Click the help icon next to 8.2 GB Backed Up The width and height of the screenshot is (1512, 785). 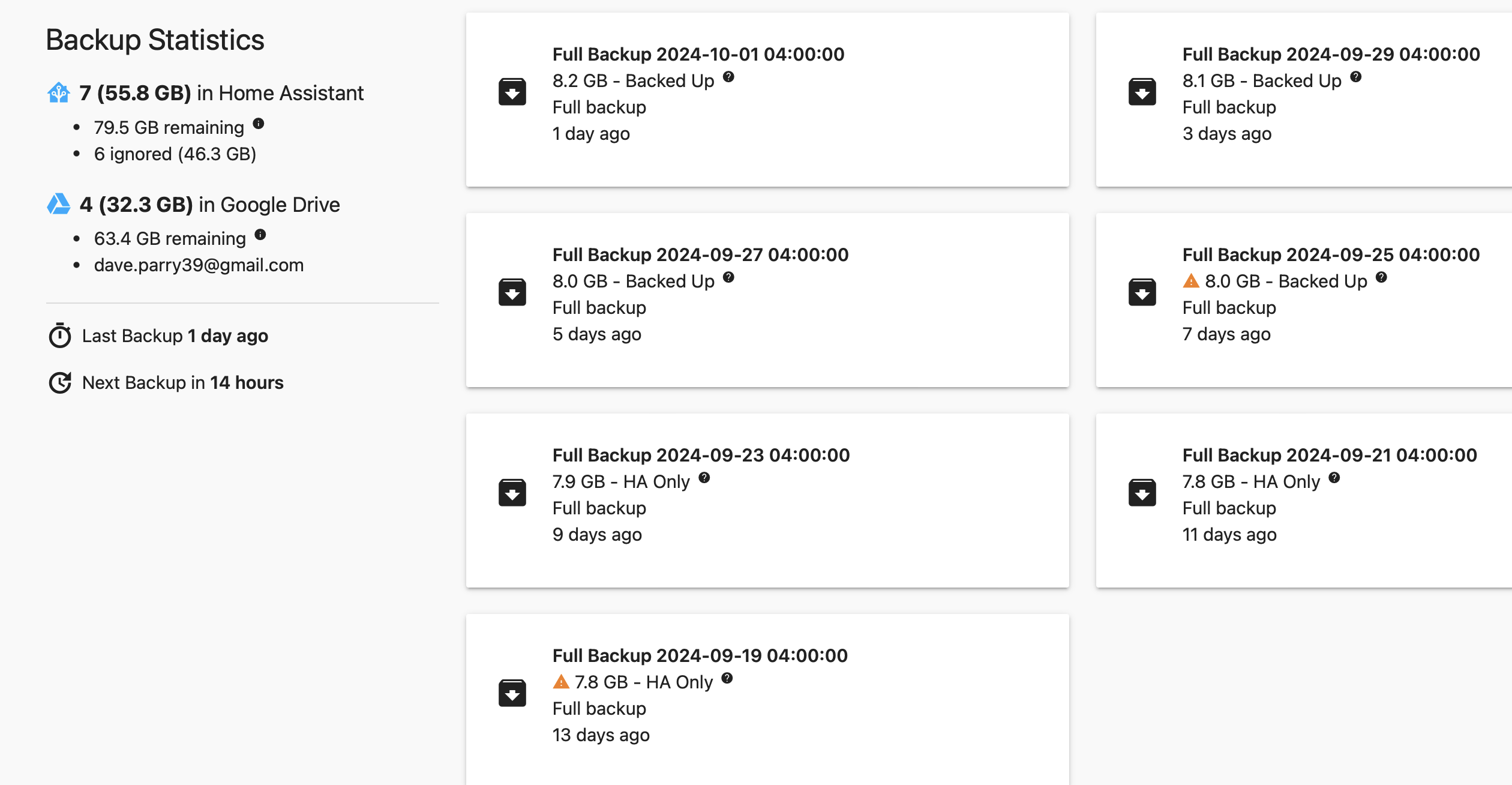728,77
